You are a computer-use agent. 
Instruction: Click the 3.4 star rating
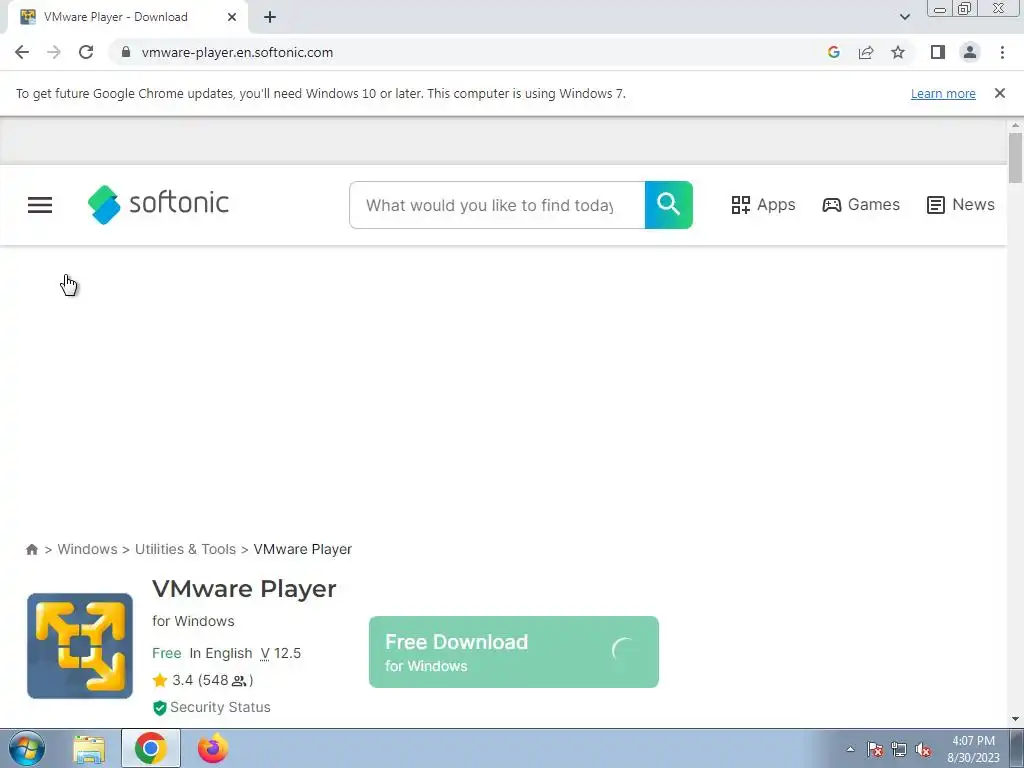tap(173, 680)
